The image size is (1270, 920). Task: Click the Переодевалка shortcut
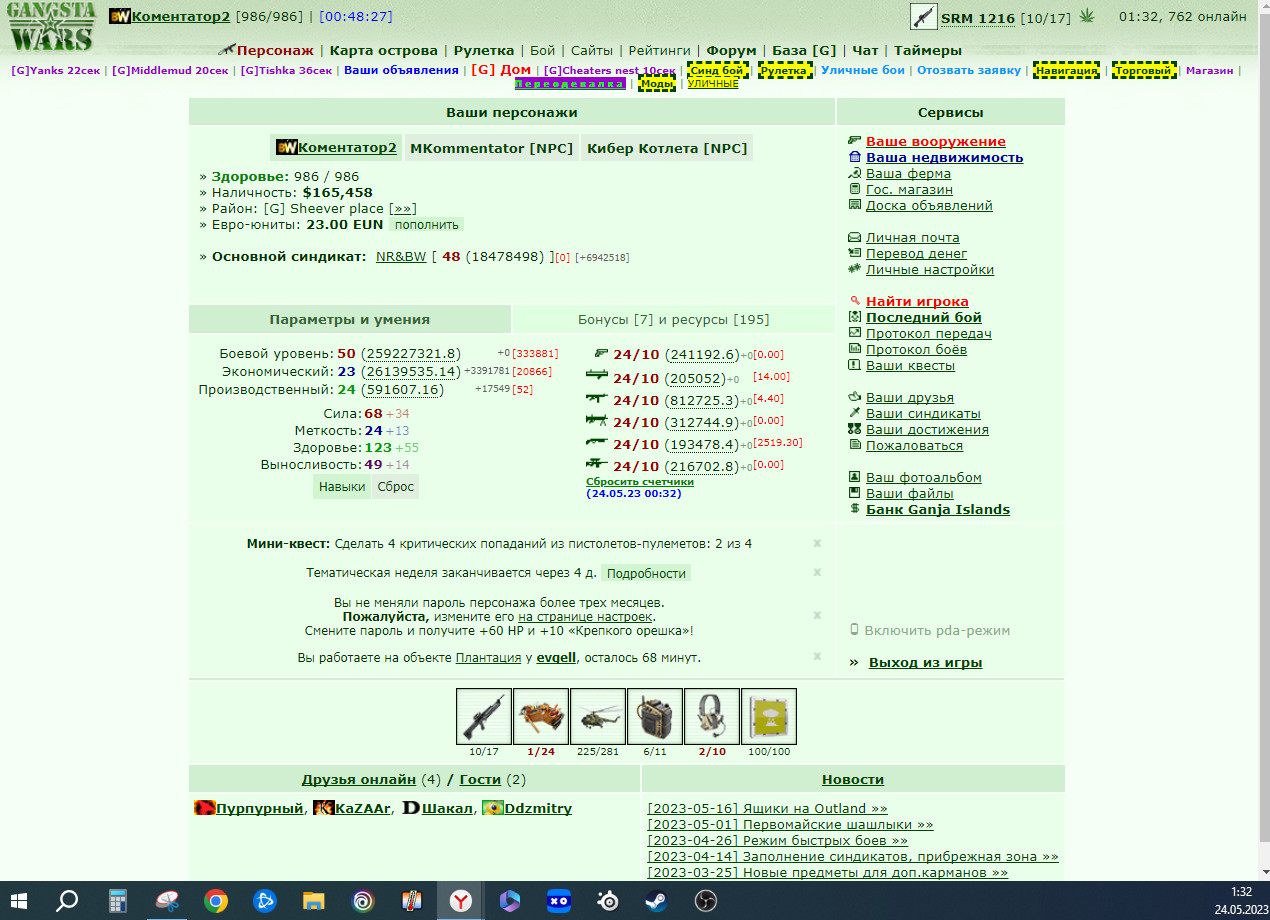point(570,84)
